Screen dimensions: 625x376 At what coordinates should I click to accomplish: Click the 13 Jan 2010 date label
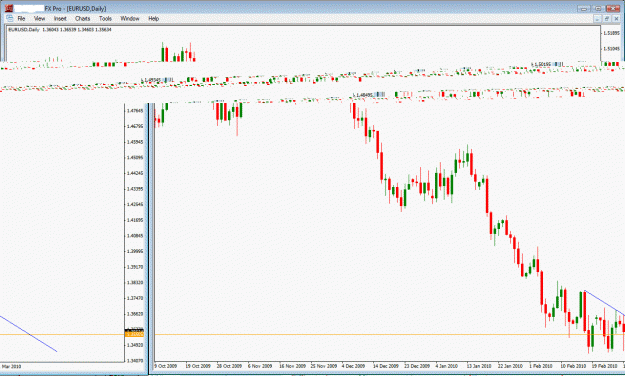[479, 366]
